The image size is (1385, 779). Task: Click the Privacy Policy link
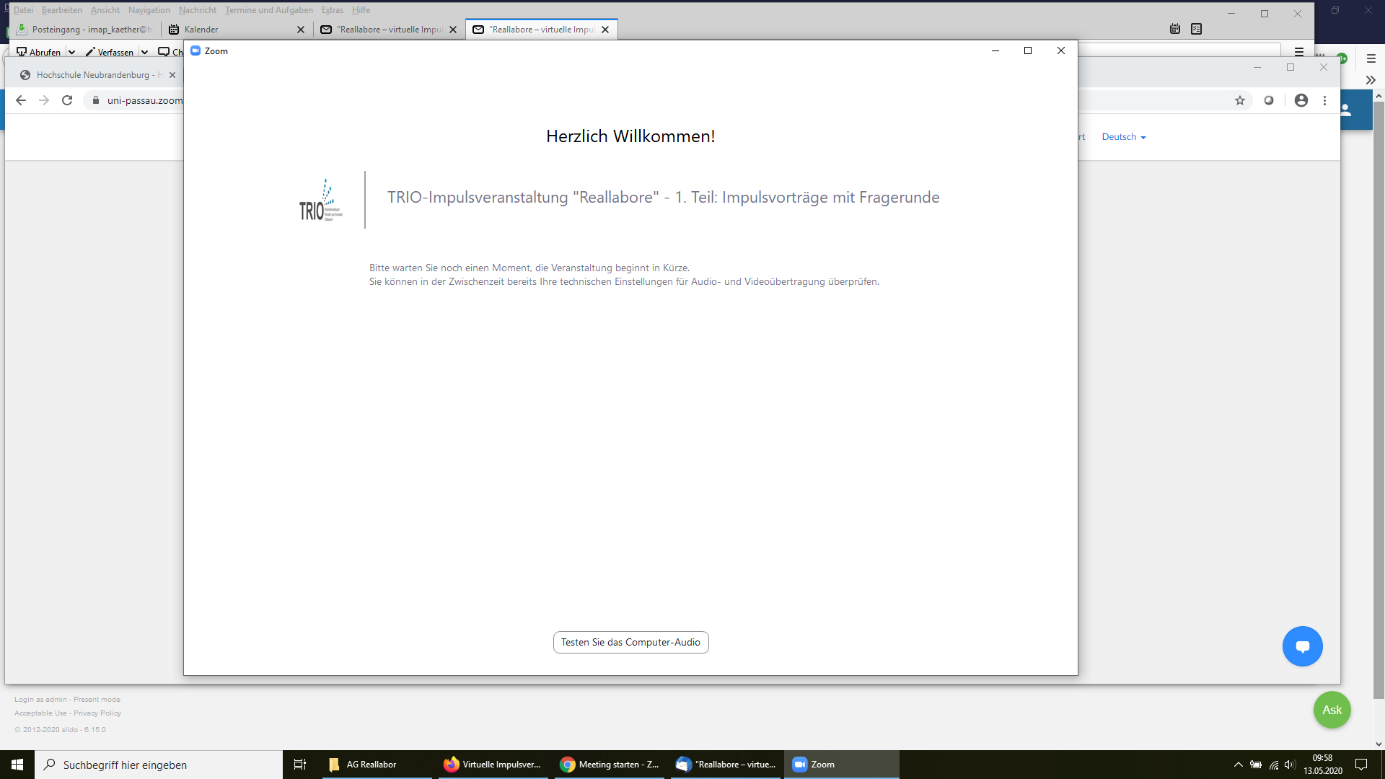[98, 713]
